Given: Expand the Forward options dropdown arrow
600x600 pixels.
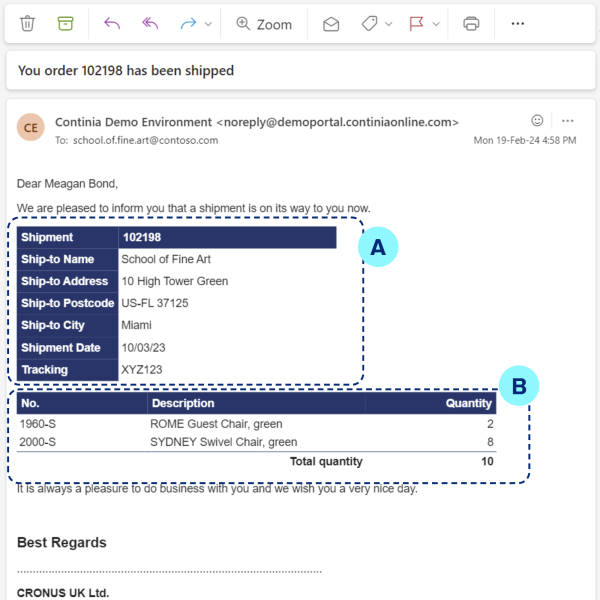Looking at the screenshot, I should [208, 24].
